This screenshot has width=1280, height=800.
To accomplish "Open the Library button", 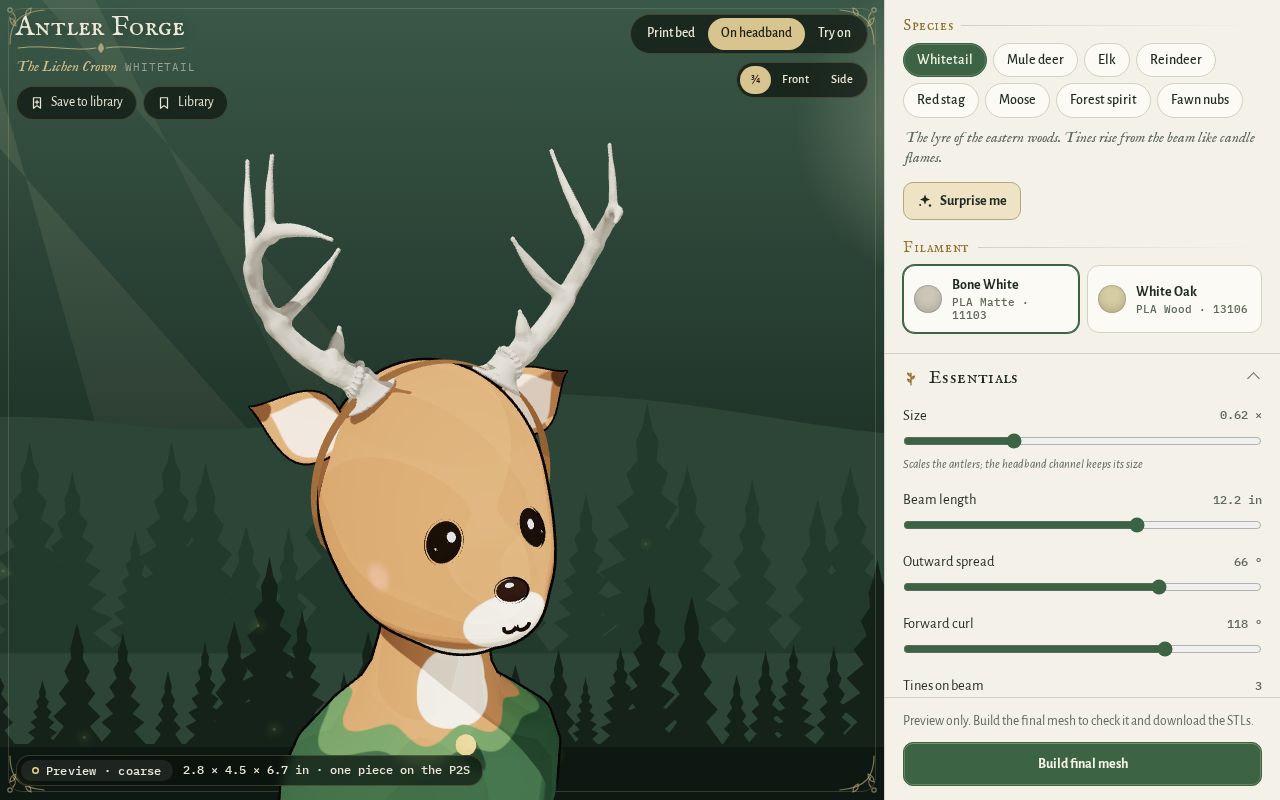I will [185, 103].
